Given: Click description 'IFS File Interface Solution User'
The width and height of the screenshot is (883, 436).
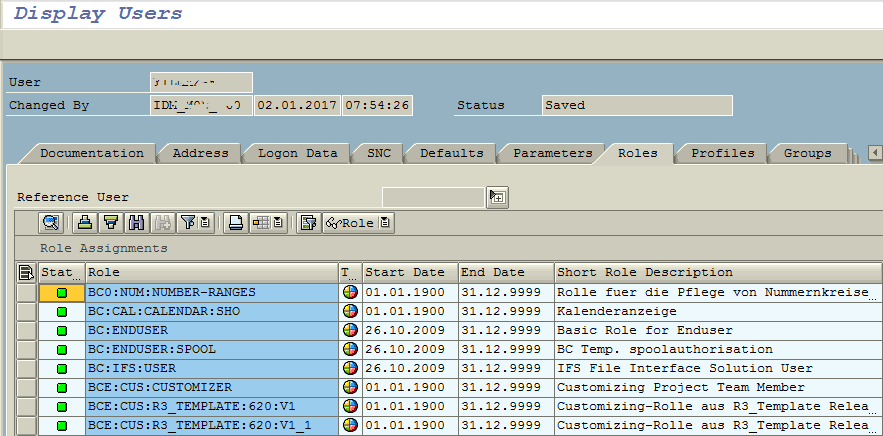Looking at the screenshot, I should [x=685, y=368].
